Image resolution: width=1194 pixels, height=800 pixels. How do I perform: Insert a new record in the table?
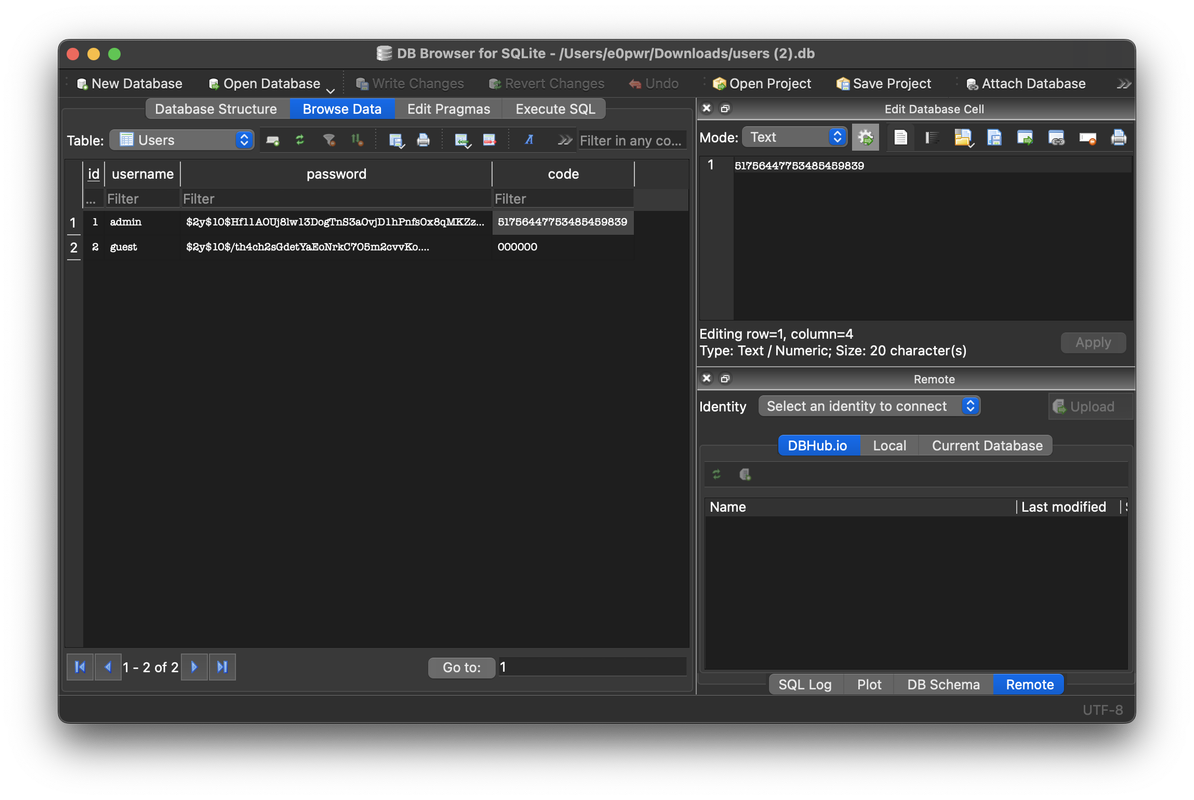tap(461, 140)
